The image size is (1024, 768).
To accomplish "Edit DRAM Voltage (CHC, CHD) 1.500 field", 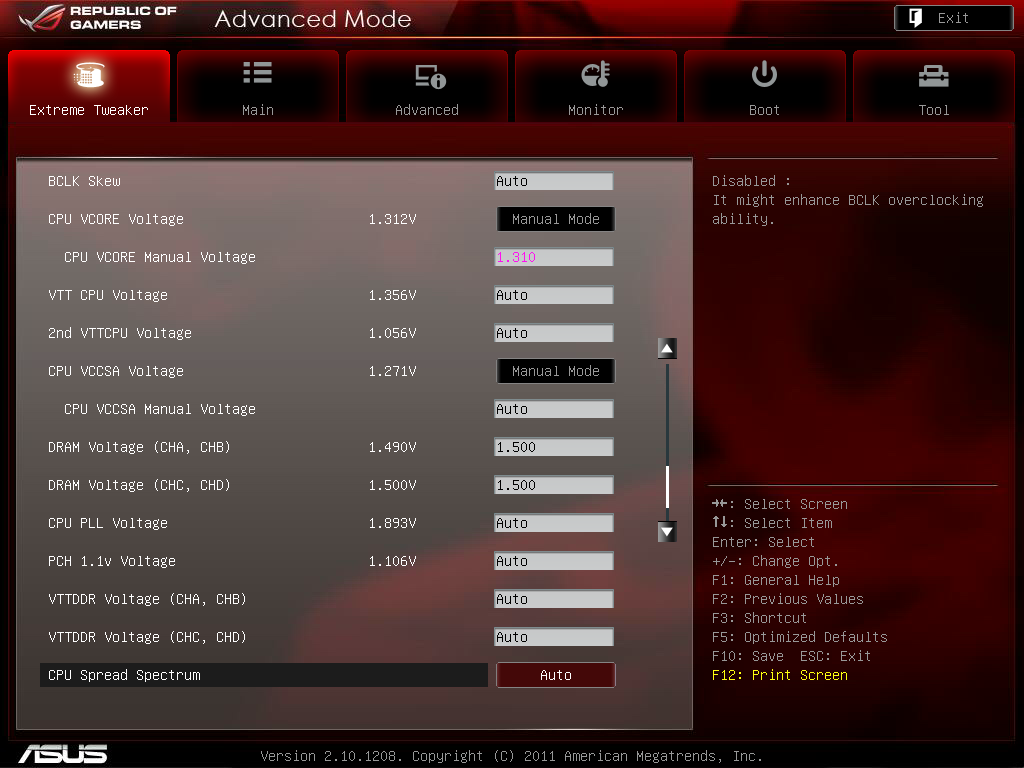I will (x=554, y=485).
